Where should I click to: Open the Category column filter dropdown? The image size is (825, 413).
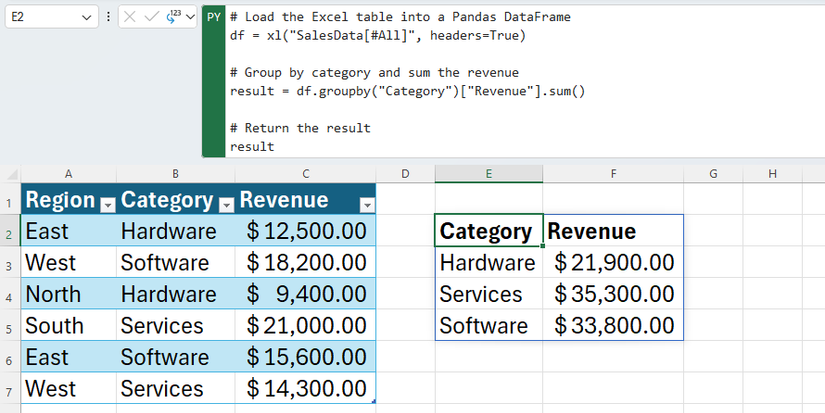(226, 204)
